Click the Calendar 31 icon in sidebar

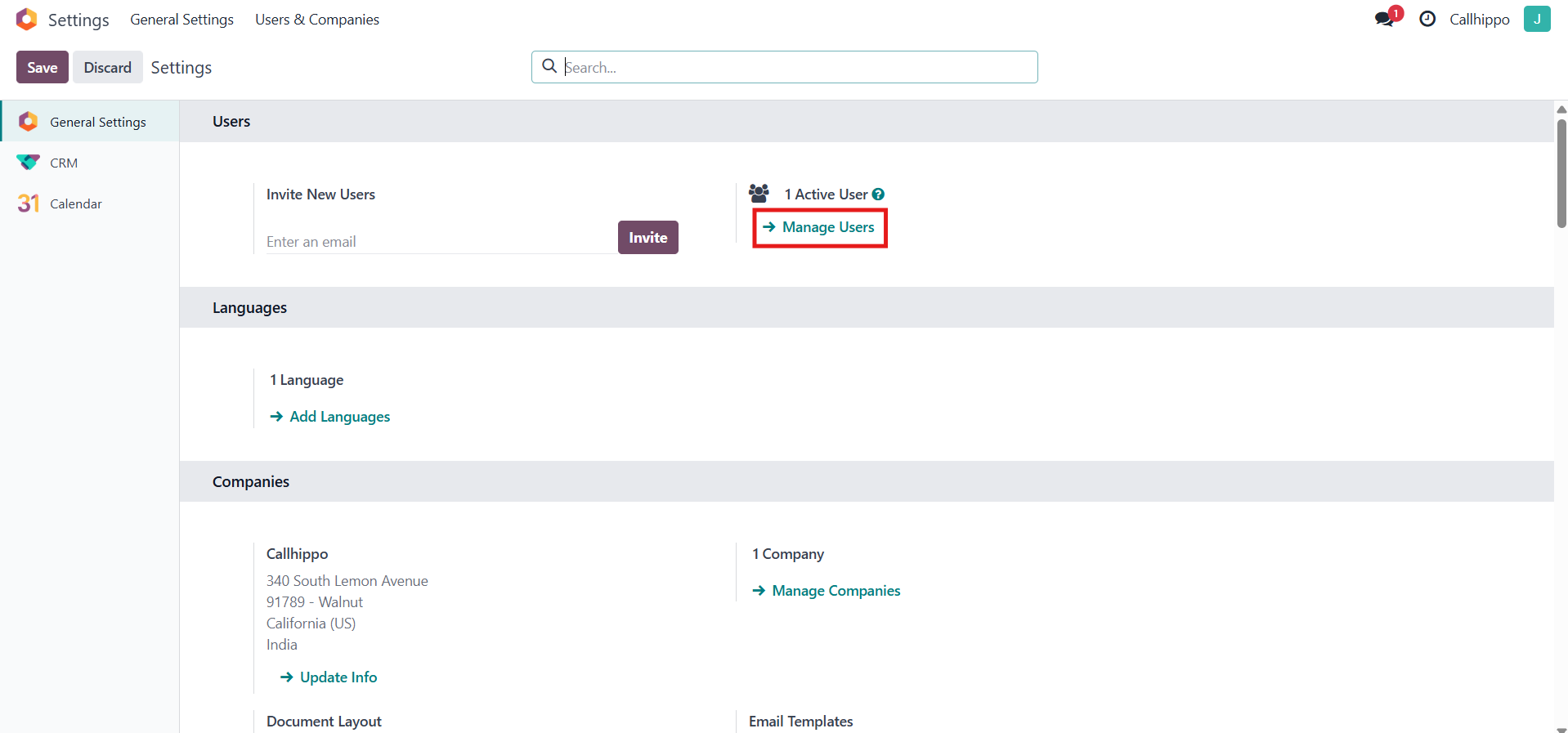point(28,203)
